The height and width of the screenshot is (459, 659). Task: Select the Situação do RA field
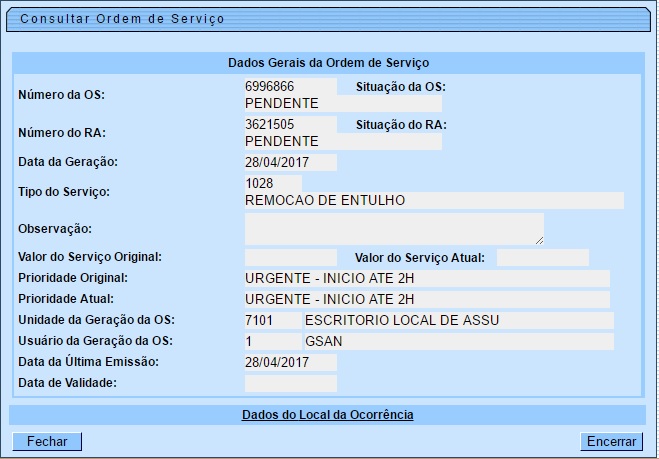tap(342, 141)
